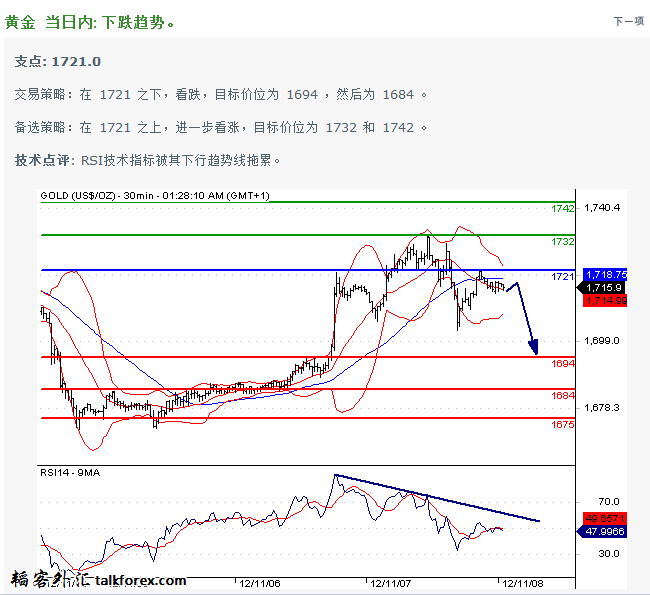Click the 12/11/06 date marker
This screenshot has width=650, height=595.
point(260,584)
